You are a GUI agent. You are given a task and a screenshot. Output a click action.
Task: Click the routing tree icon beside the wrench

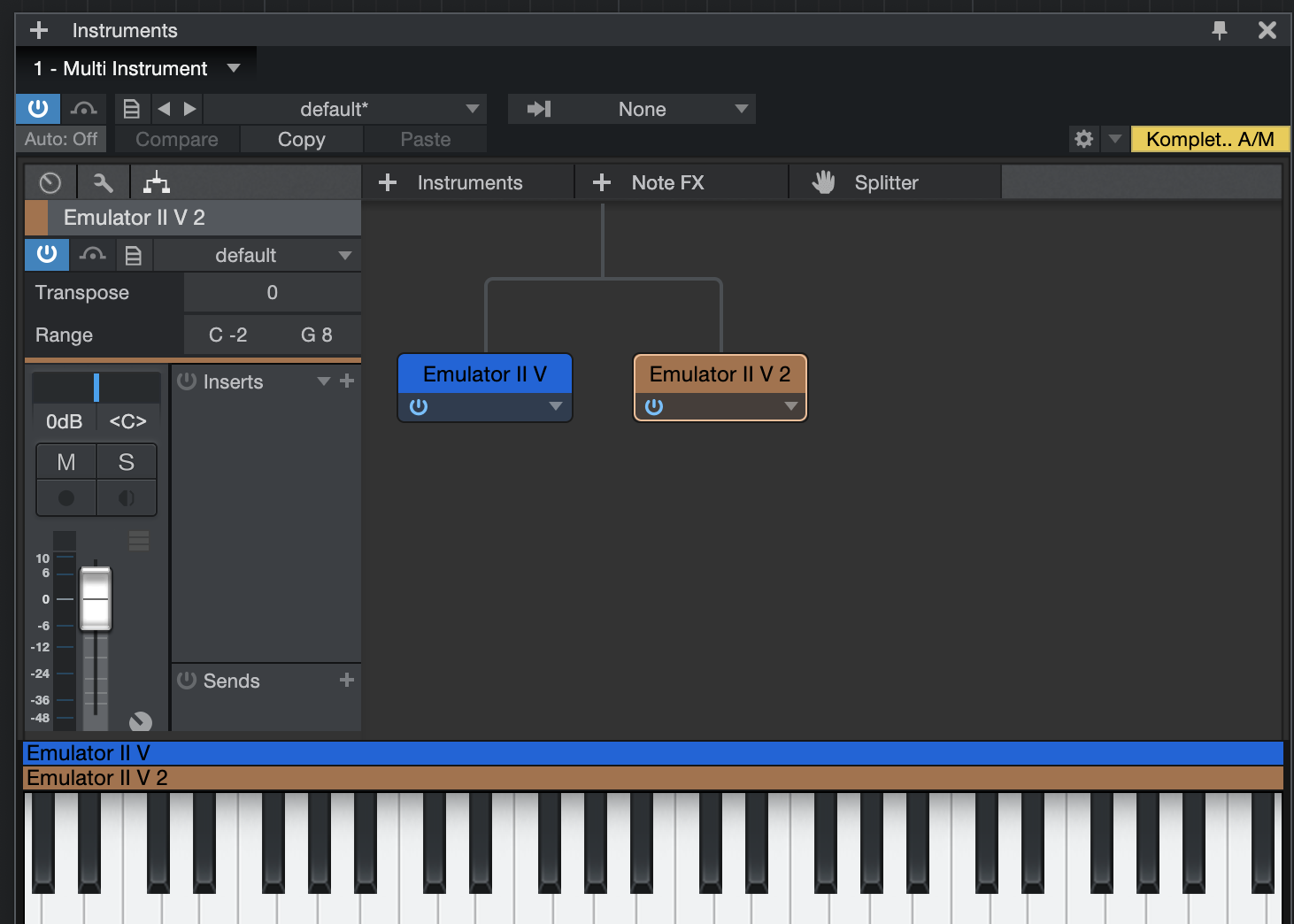point(157,182)
